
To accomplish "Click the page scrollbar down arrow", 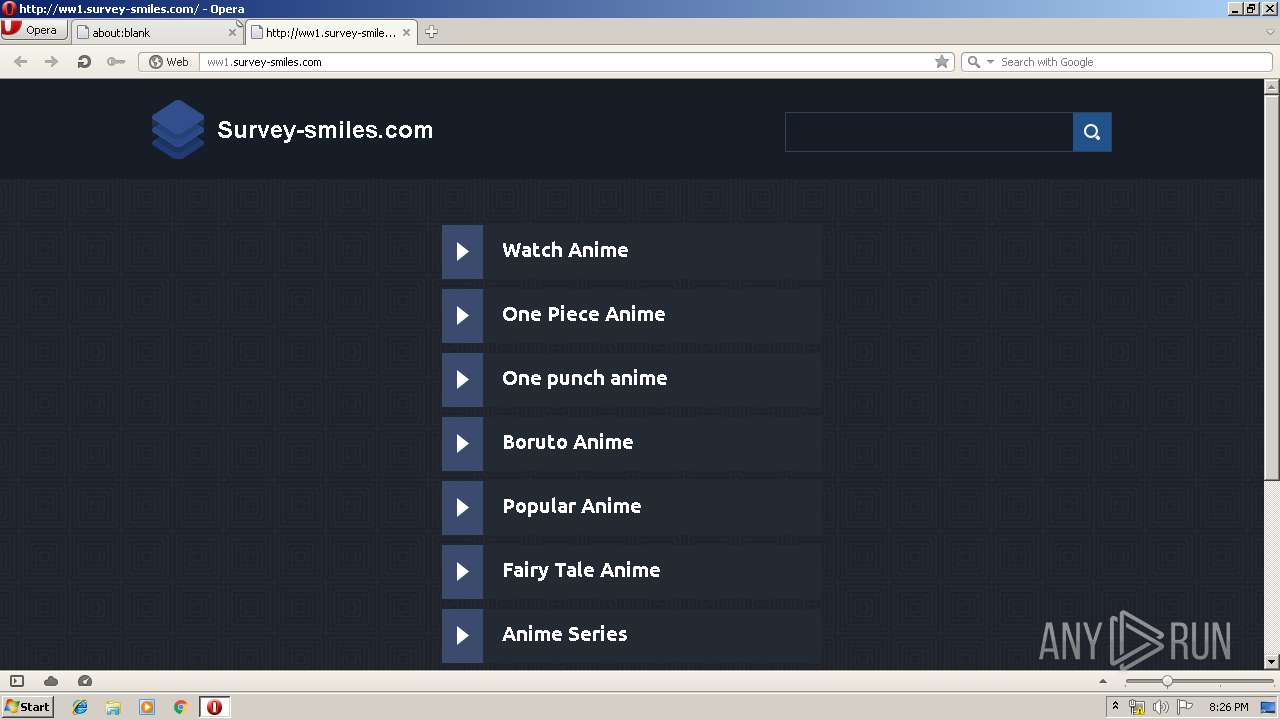I will click(1272, 661).
